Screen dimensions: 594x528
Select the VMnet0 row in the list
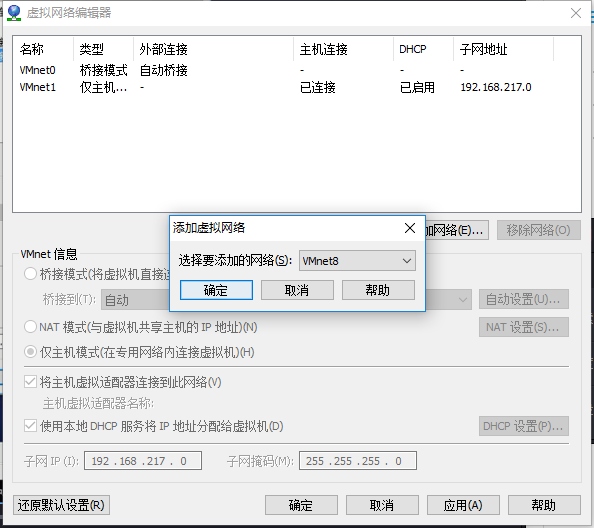pos(297,70)
